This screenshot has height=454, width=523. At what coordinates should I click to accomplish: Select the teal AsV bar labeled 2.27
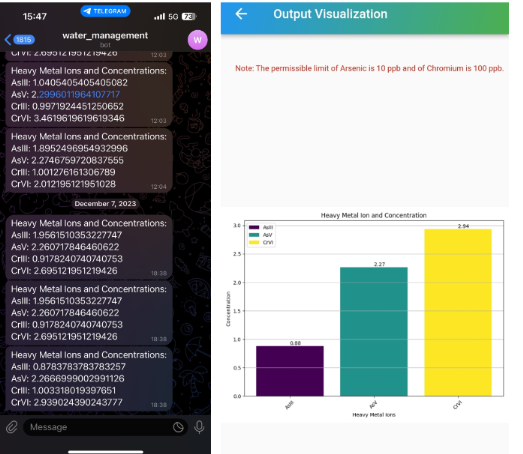[x=374, y=332]
